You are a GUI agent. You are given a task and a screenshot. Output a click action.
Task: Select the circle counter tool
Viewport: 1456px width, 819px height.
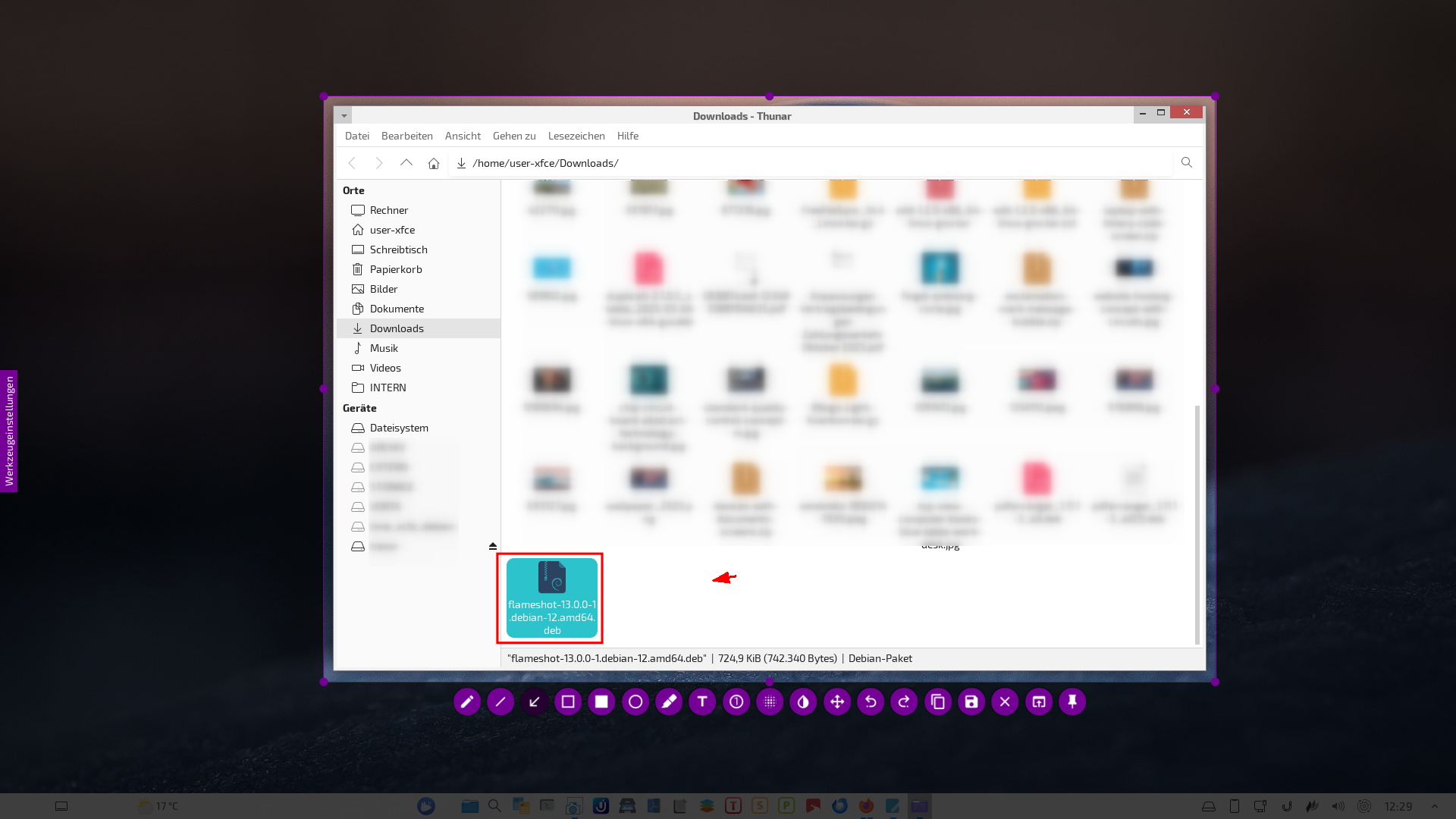[736, 702]
